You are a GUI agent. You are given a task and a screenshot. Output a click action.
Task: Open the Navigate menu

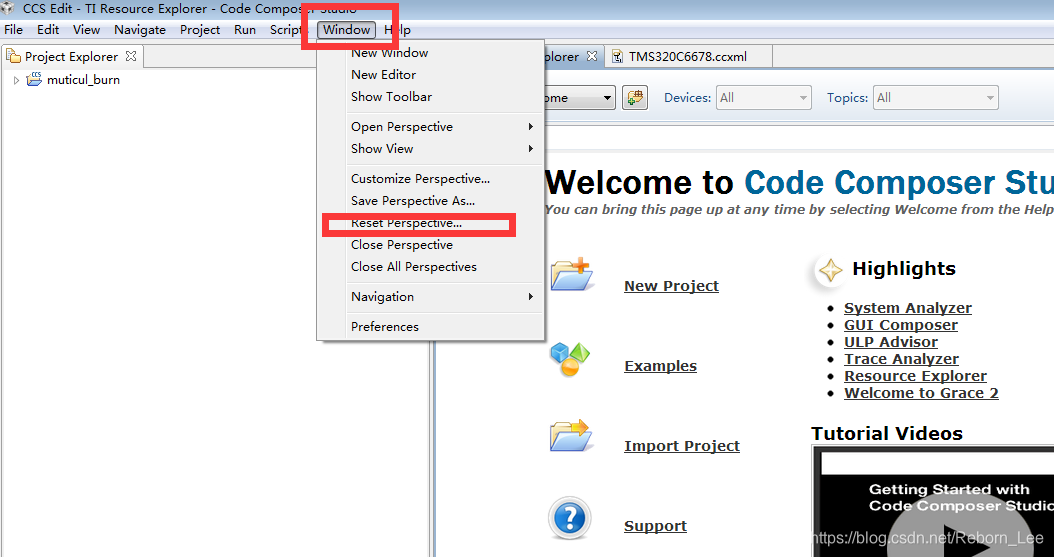coord(140,30)
